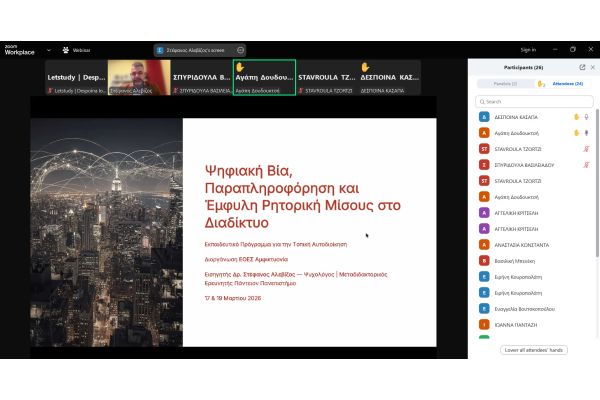600x400 pixels.
Task: Switch to the Attendees tab
Action: pos(568,84)
